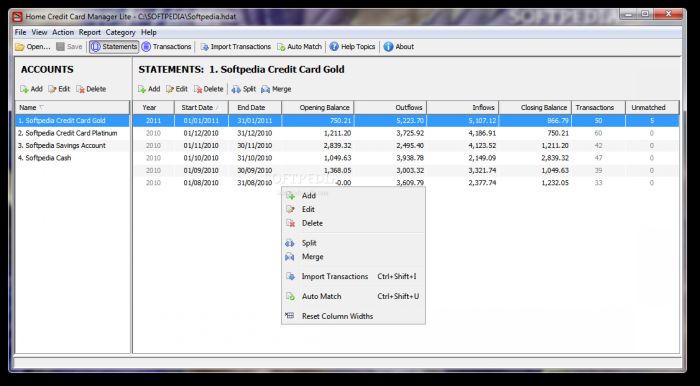This screenshot has width=700, height=386.
Task: Select the statement starting 01/01/2011
Action: point(406,120)
